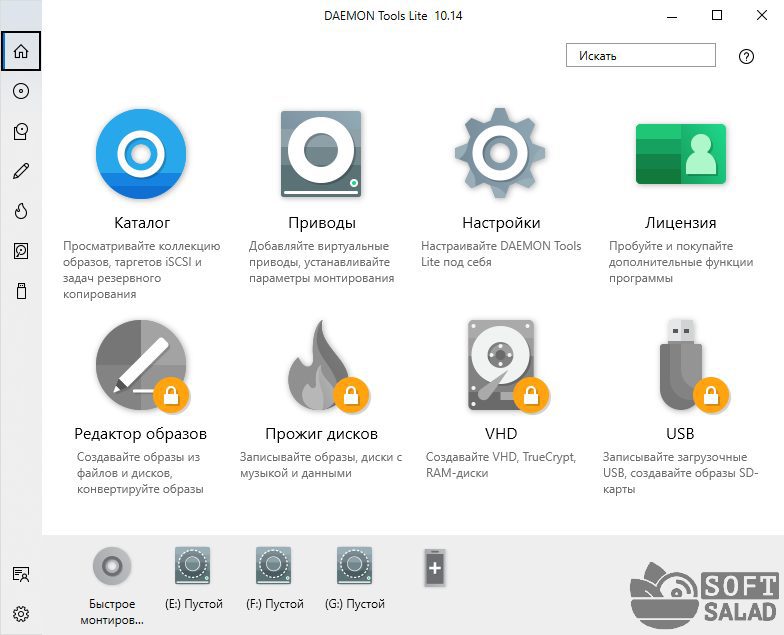Click the USB heading text

(680, 434)
